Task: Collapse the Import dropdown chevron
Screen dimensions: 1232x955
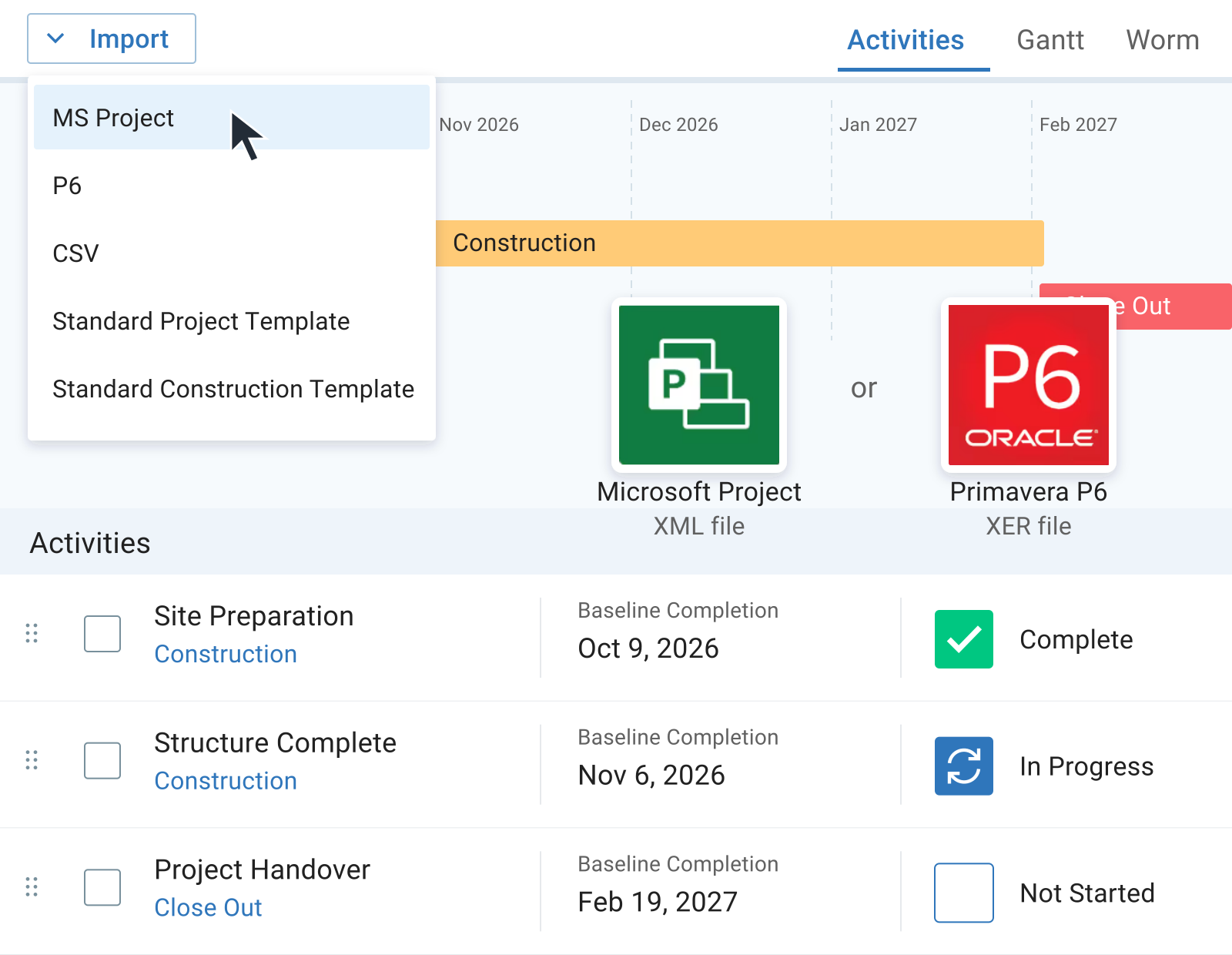Action: click(x=55, y=39)
